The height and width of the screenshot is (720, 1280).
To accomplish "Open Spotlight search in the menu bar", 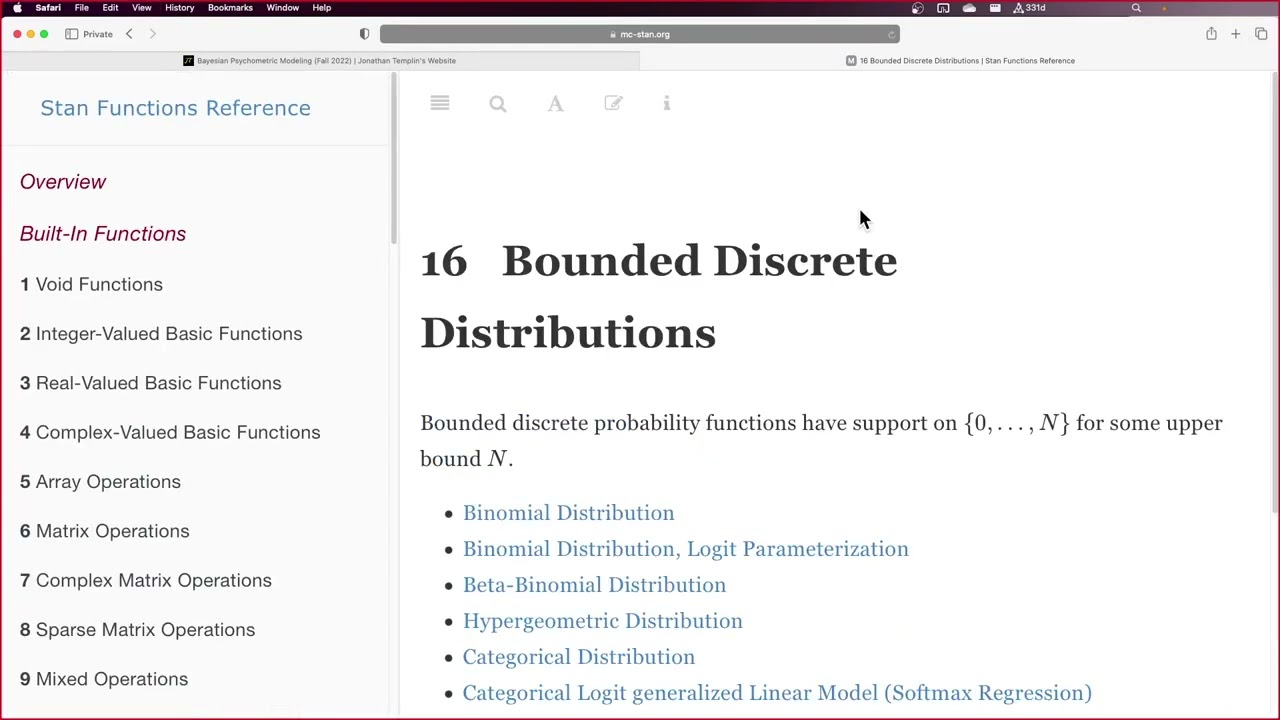I will click(1136, 8).
